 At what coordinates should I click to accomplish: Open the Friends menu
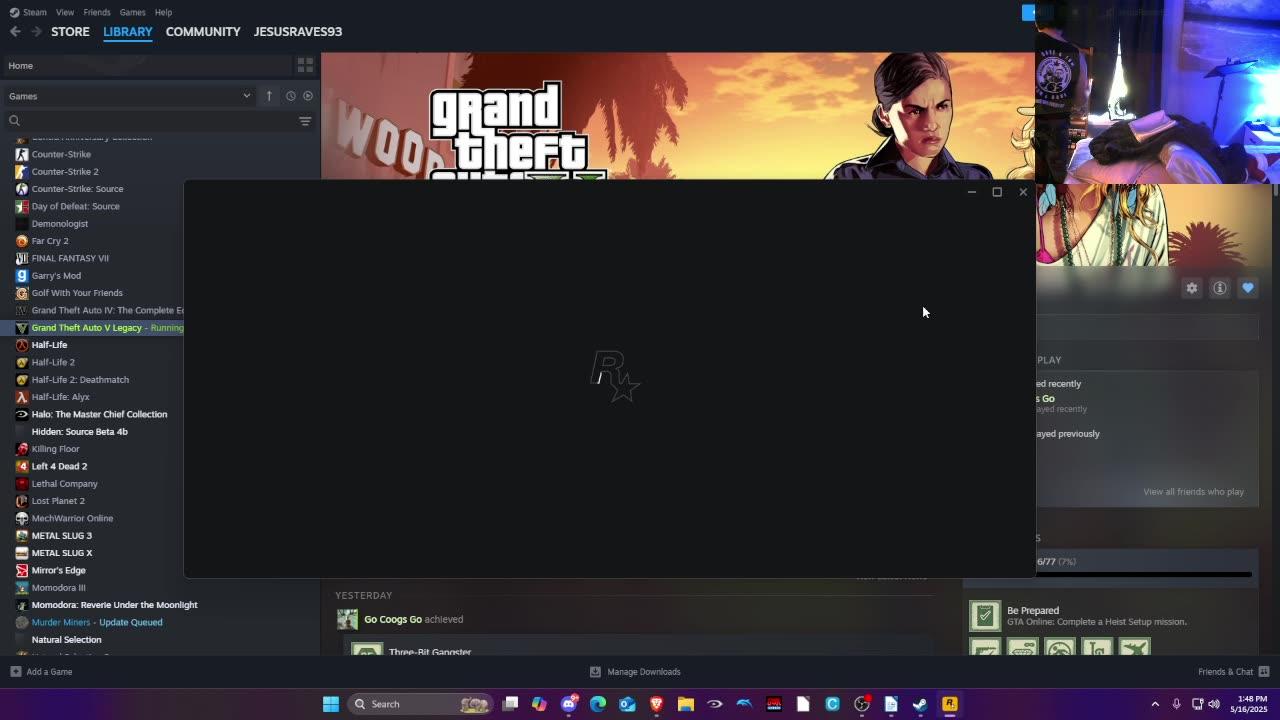(97, 12)
